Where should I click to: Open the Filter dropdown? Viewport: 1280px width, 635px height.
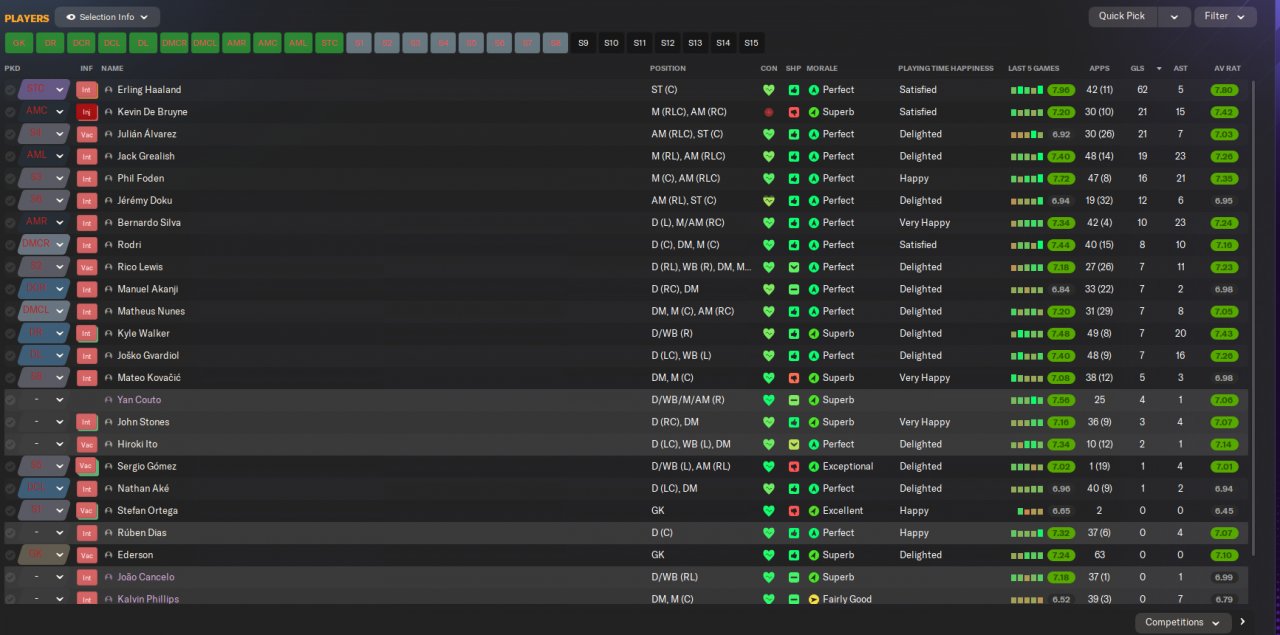point(1225,17)
